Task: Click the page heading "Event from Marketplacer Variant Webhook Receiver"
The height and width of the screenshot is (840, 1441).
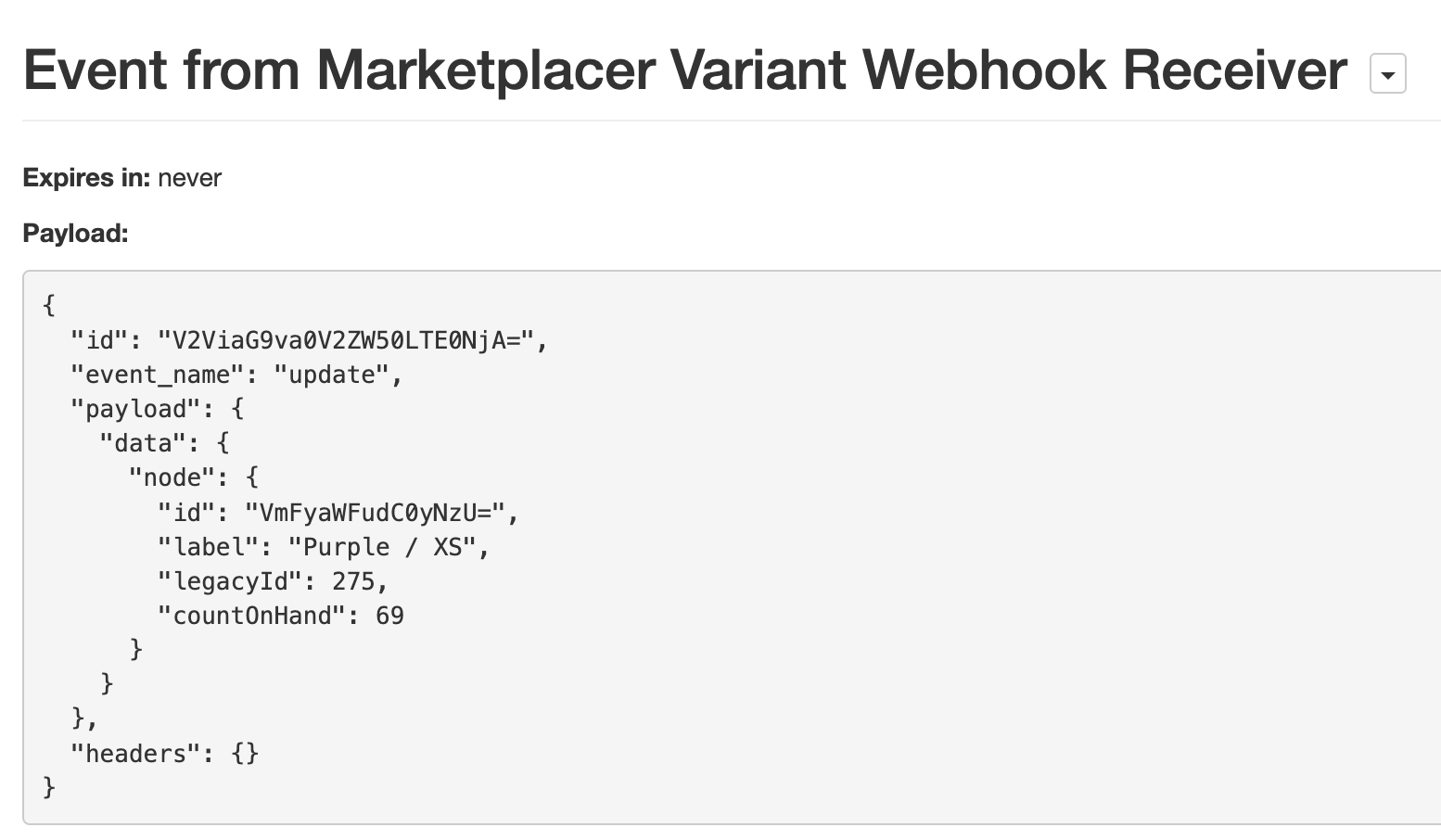Action: 684,70
